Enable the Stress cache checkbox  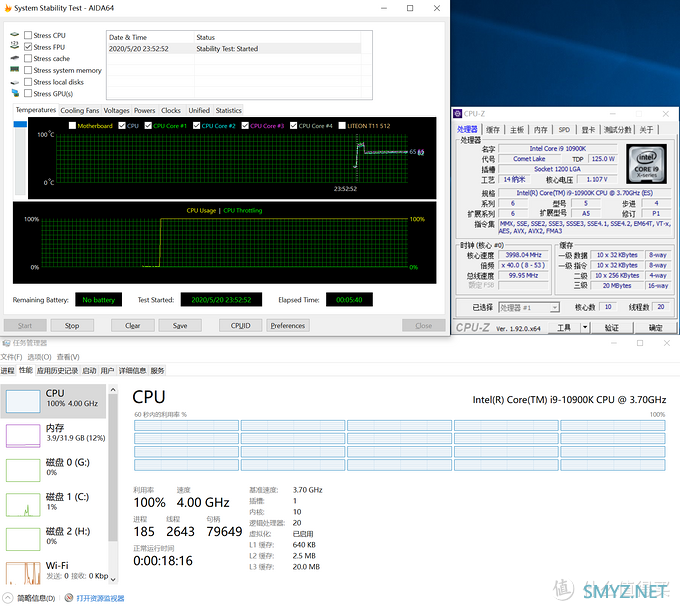point(28,59)
